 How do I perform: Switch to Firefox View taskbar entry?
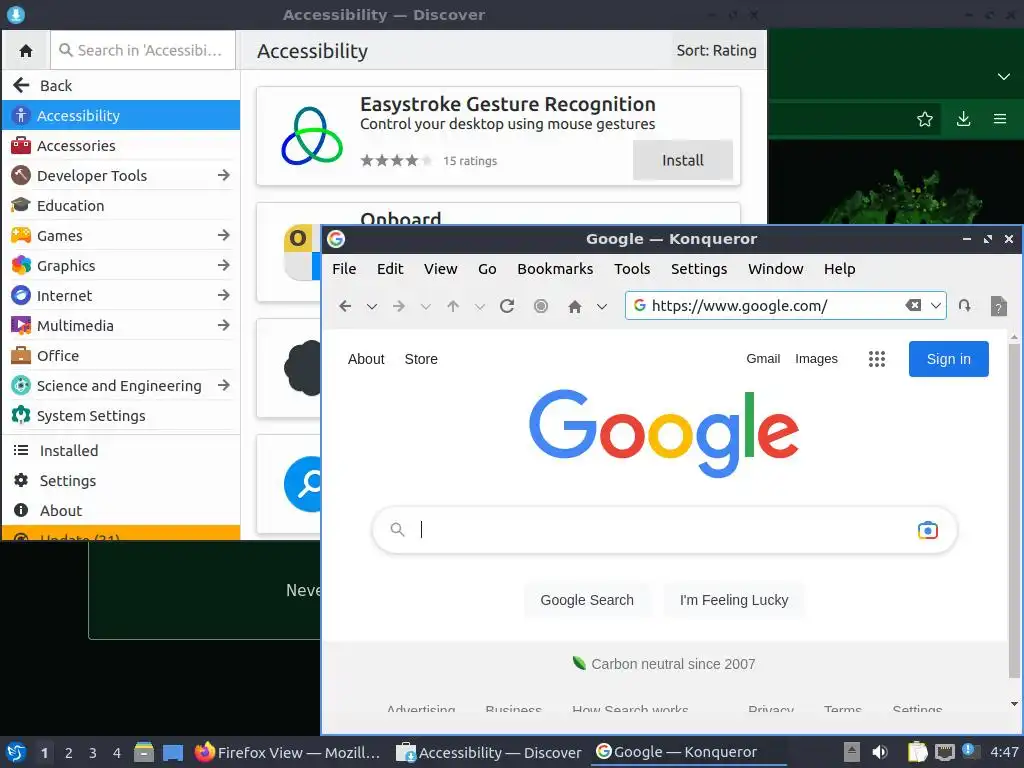click(x=287, y=752)
